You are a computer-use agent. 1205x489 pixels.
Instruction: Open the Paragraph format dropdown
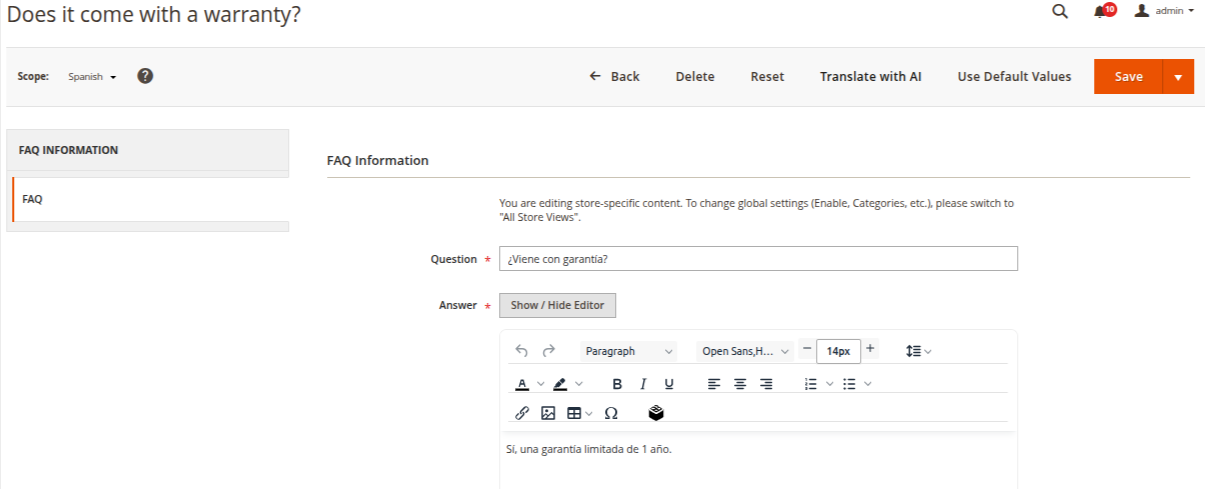click(628, 351)
